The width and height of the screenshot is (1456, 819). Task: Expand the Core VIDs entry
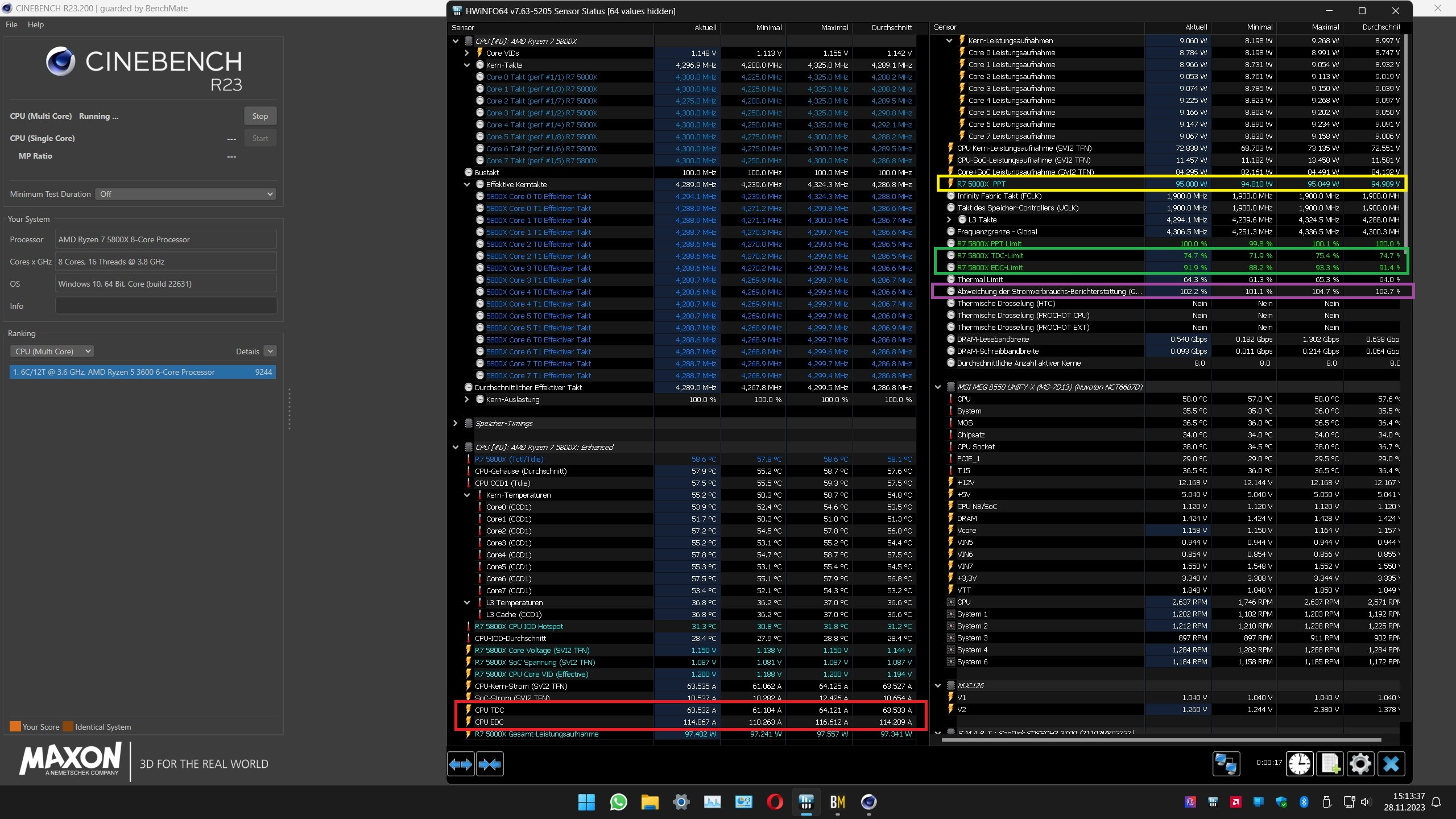pyautogui.click(x=467, y=53)
